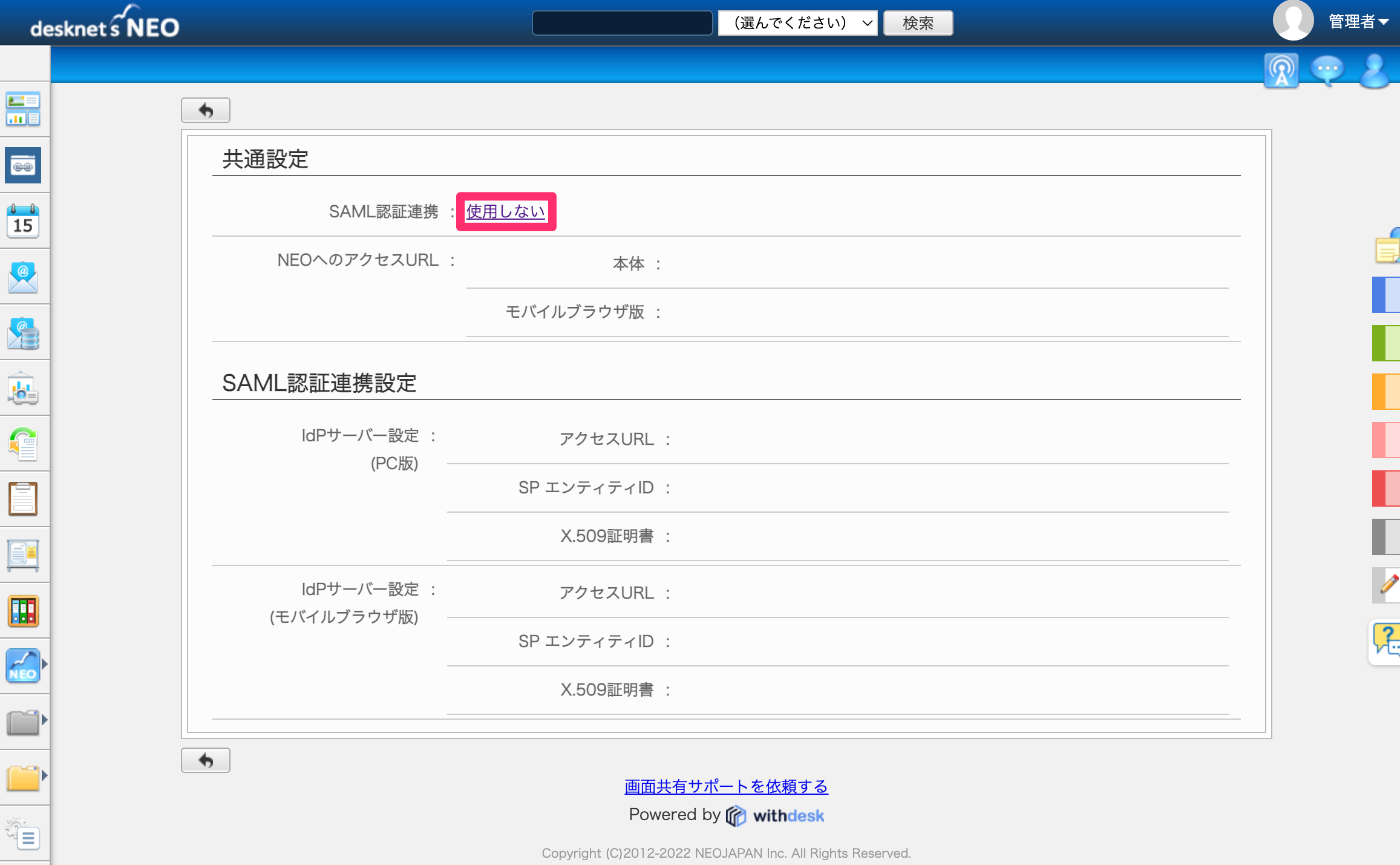Click the SAML認証連携 field label
The image size is (1400, 865).
tap(384, 211)
